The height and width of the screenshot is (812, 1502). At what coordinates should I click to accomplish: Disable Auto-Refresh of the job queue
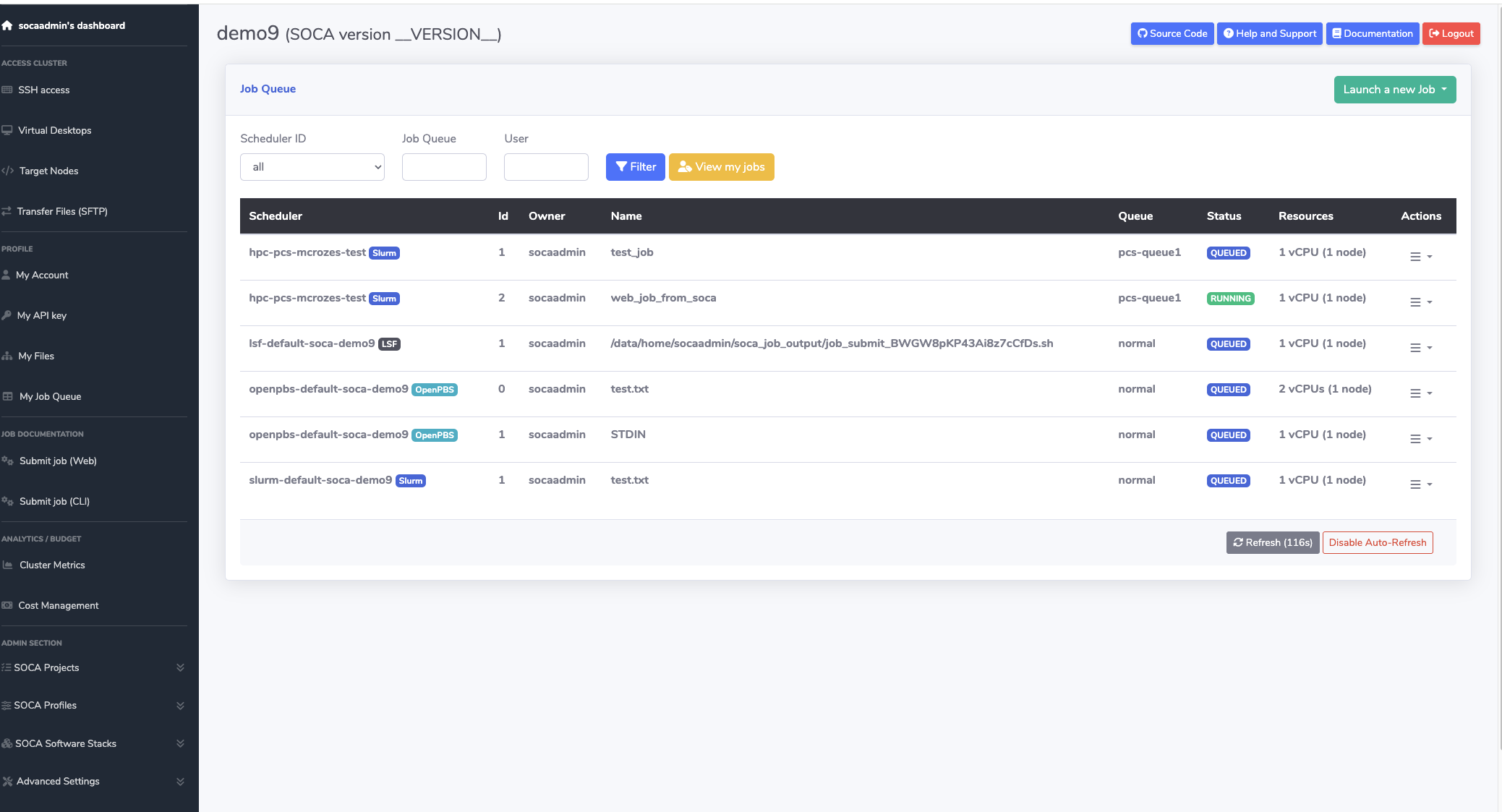[1377, 542]
